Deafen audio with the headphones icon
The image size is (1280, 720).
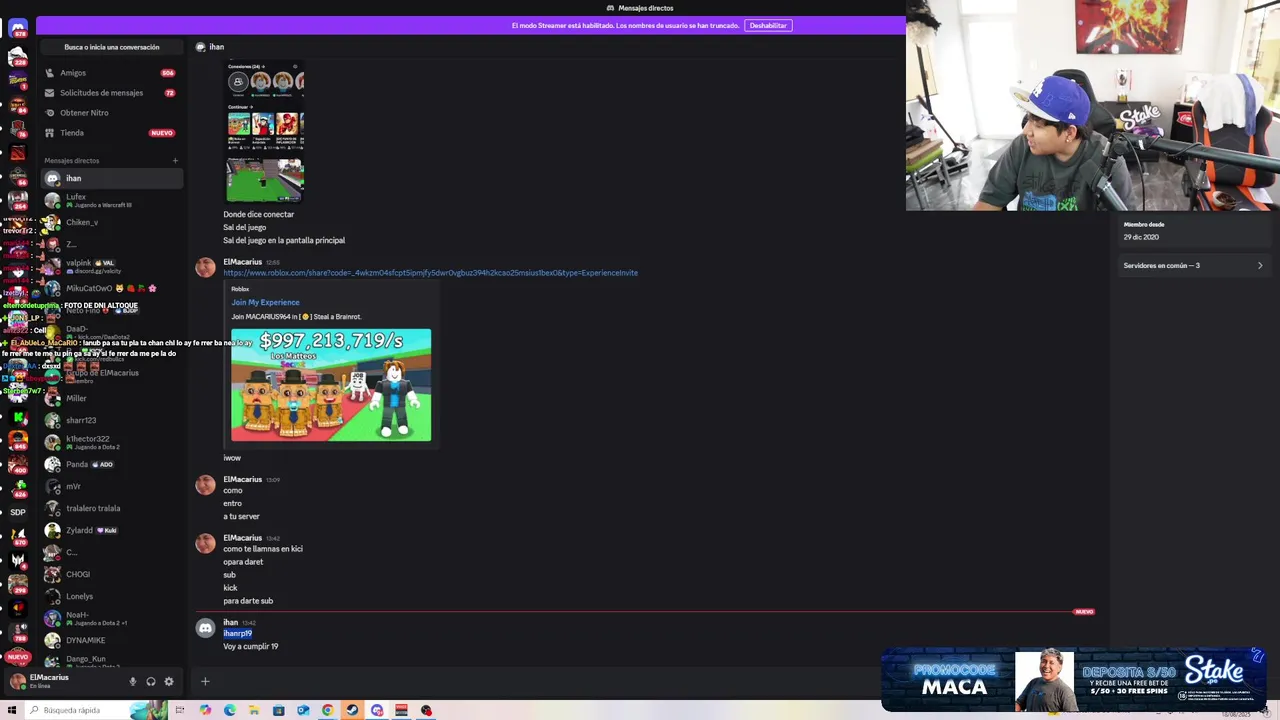coord(151,682)
